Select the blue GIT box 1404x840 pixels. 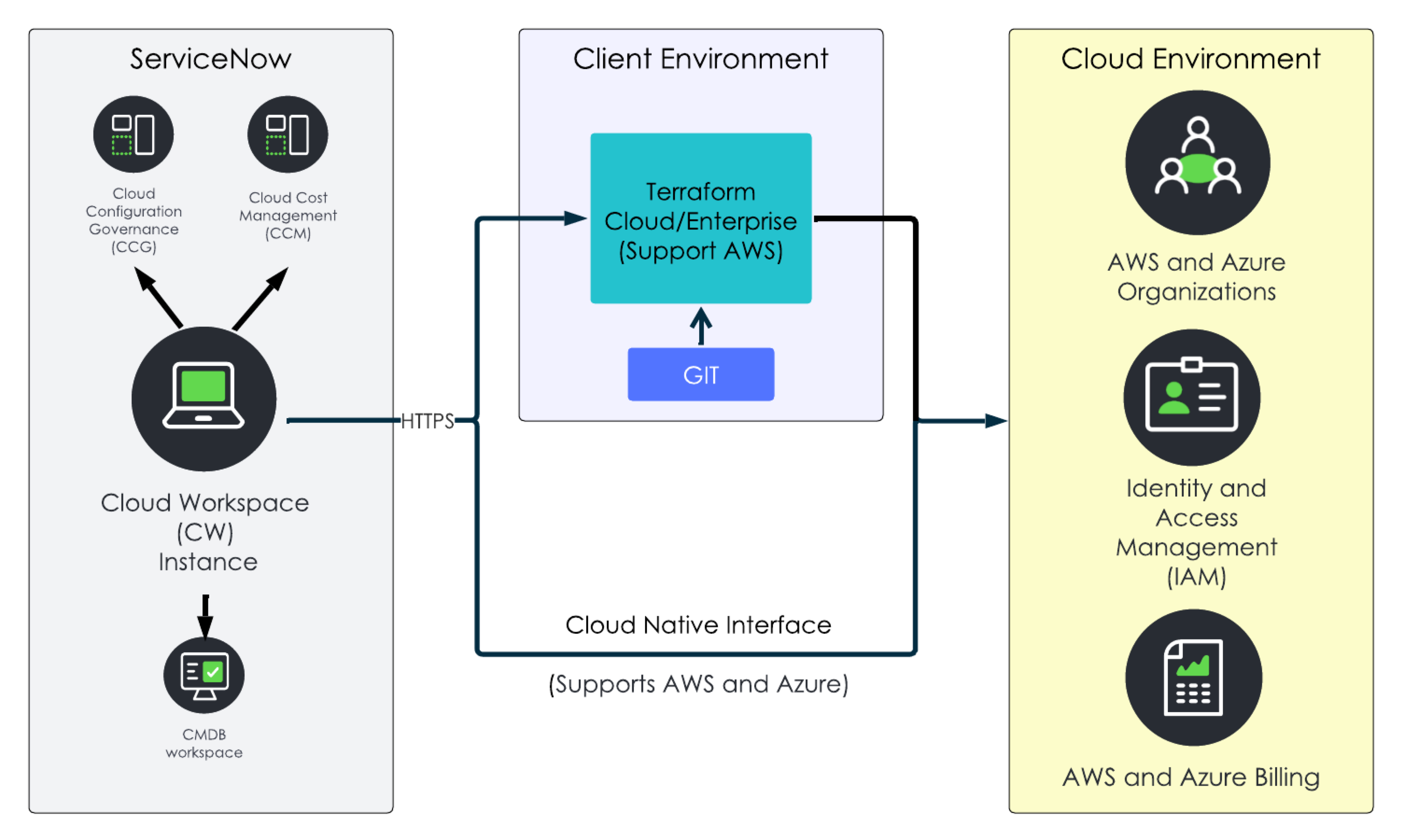point(701,374)
